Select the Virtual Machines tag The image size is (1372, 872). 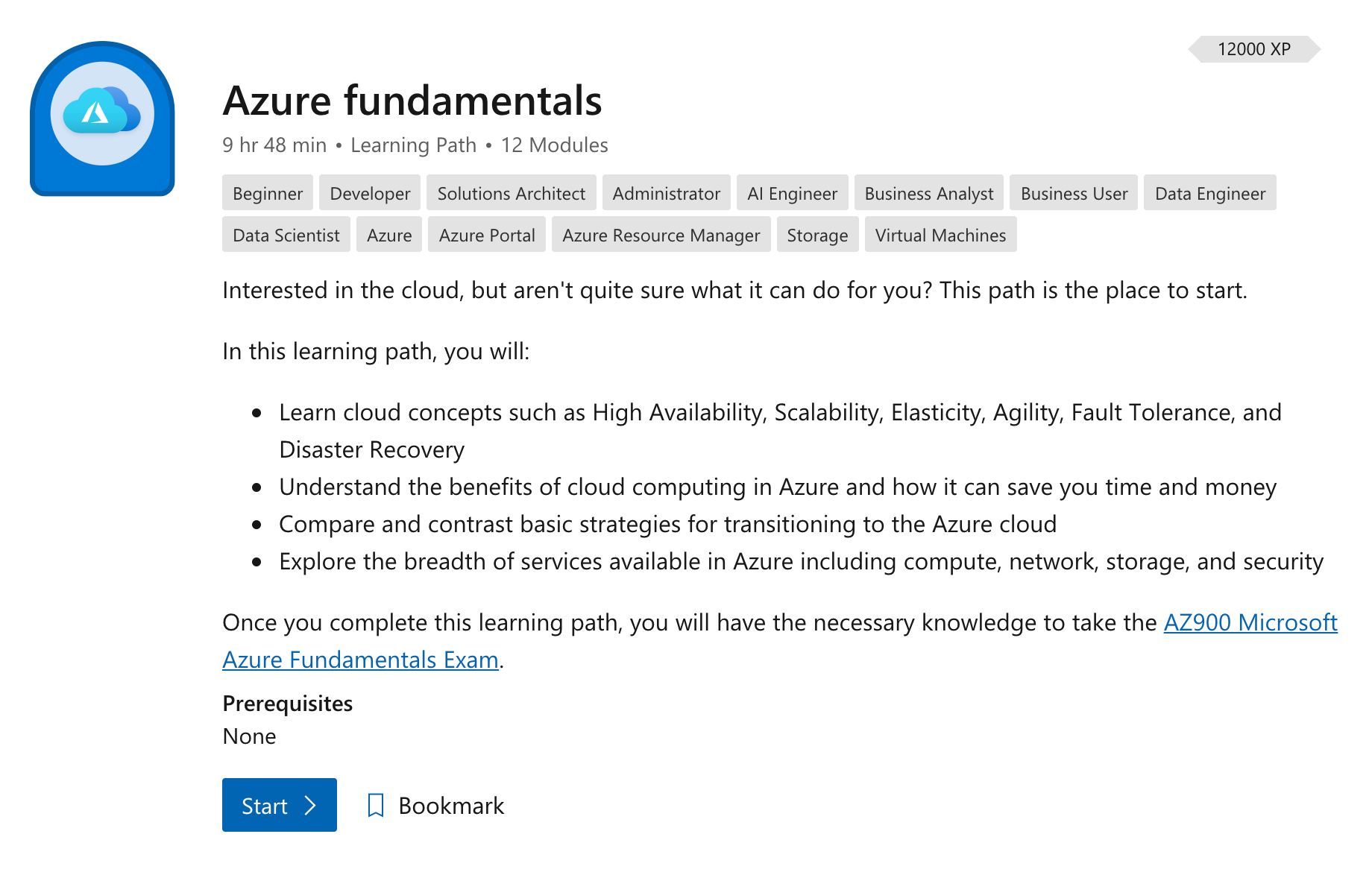click(940, 235)
